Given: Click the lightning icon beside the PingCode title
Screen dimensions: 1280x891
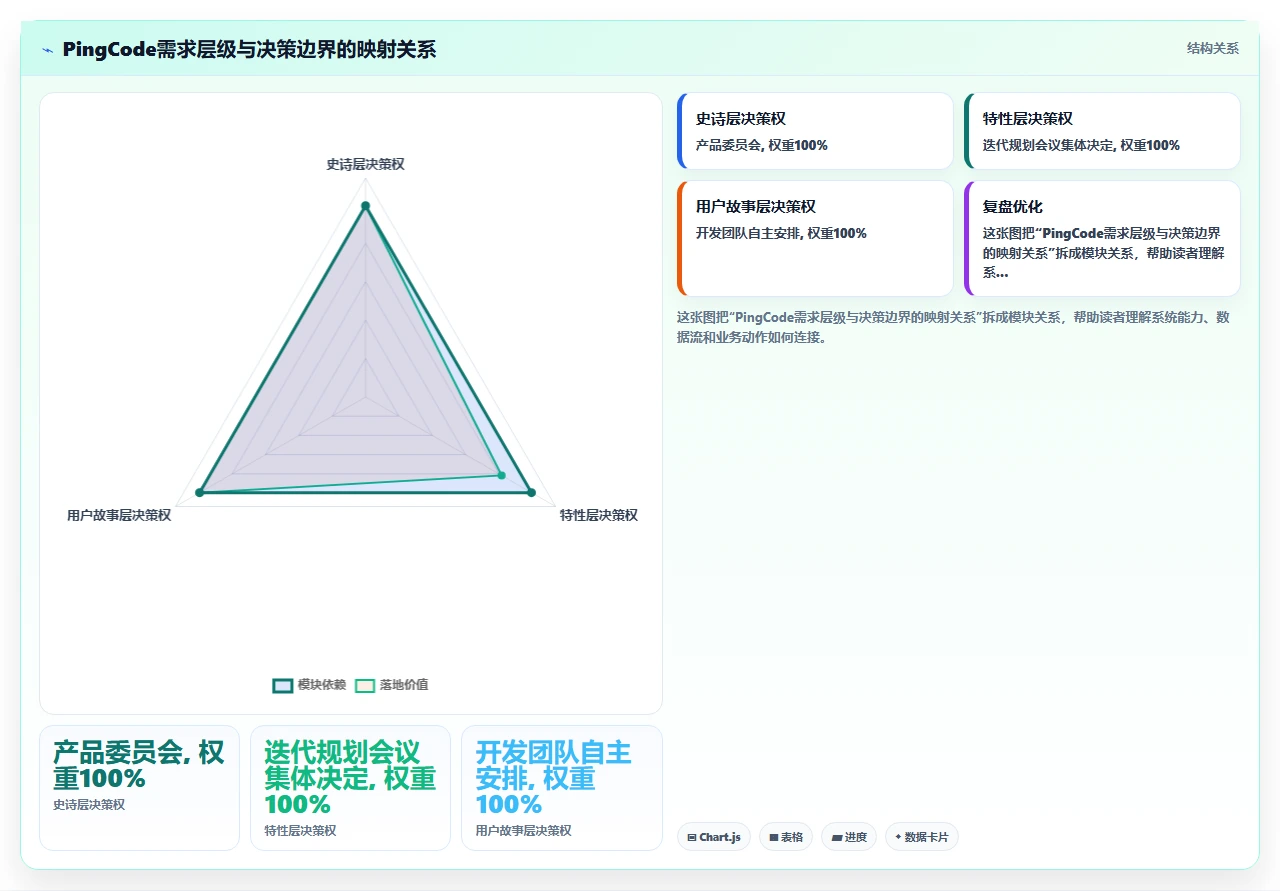Looking at the screenshot, I should (47, 50).
